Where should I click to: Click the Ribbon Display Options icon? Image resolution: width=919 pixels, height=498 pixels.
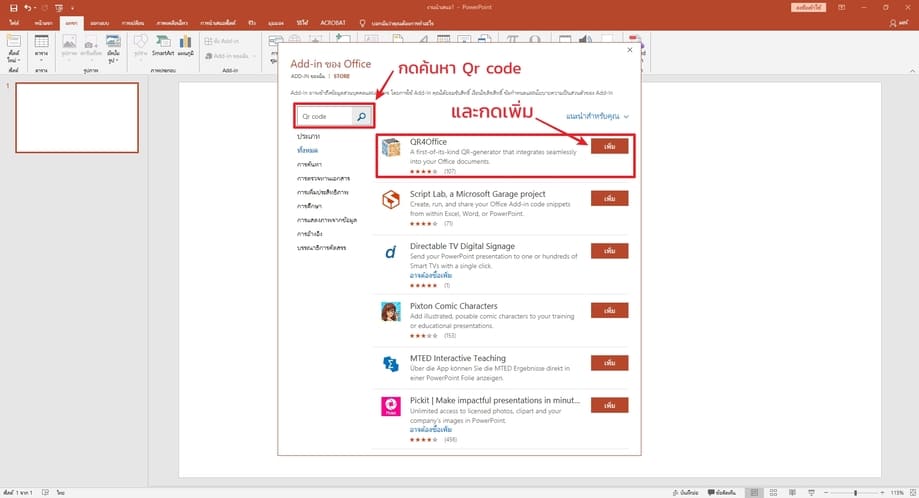(842, 8)
